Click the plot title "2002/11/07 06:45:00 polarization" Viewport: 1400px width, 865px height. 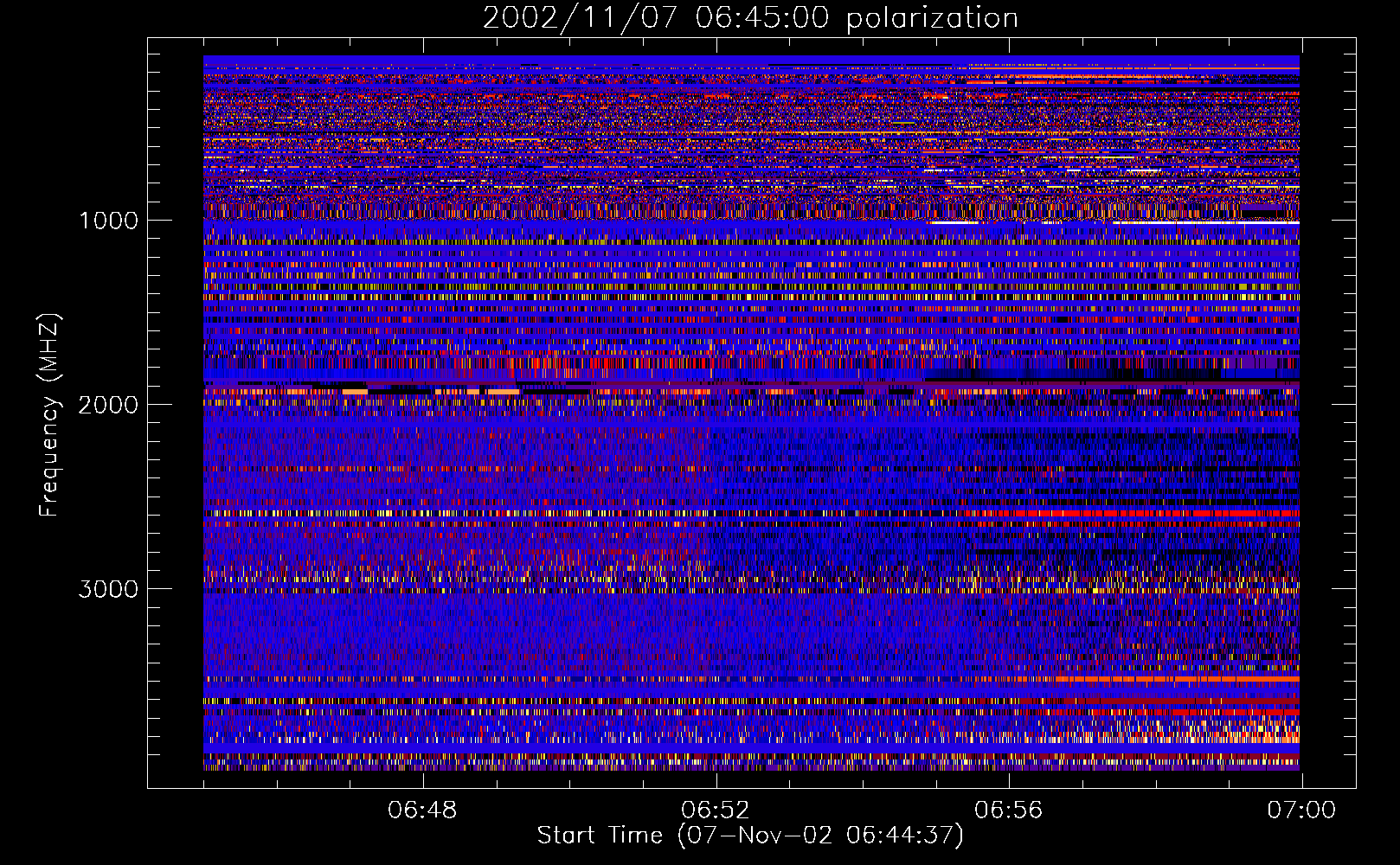click(750, 18)
